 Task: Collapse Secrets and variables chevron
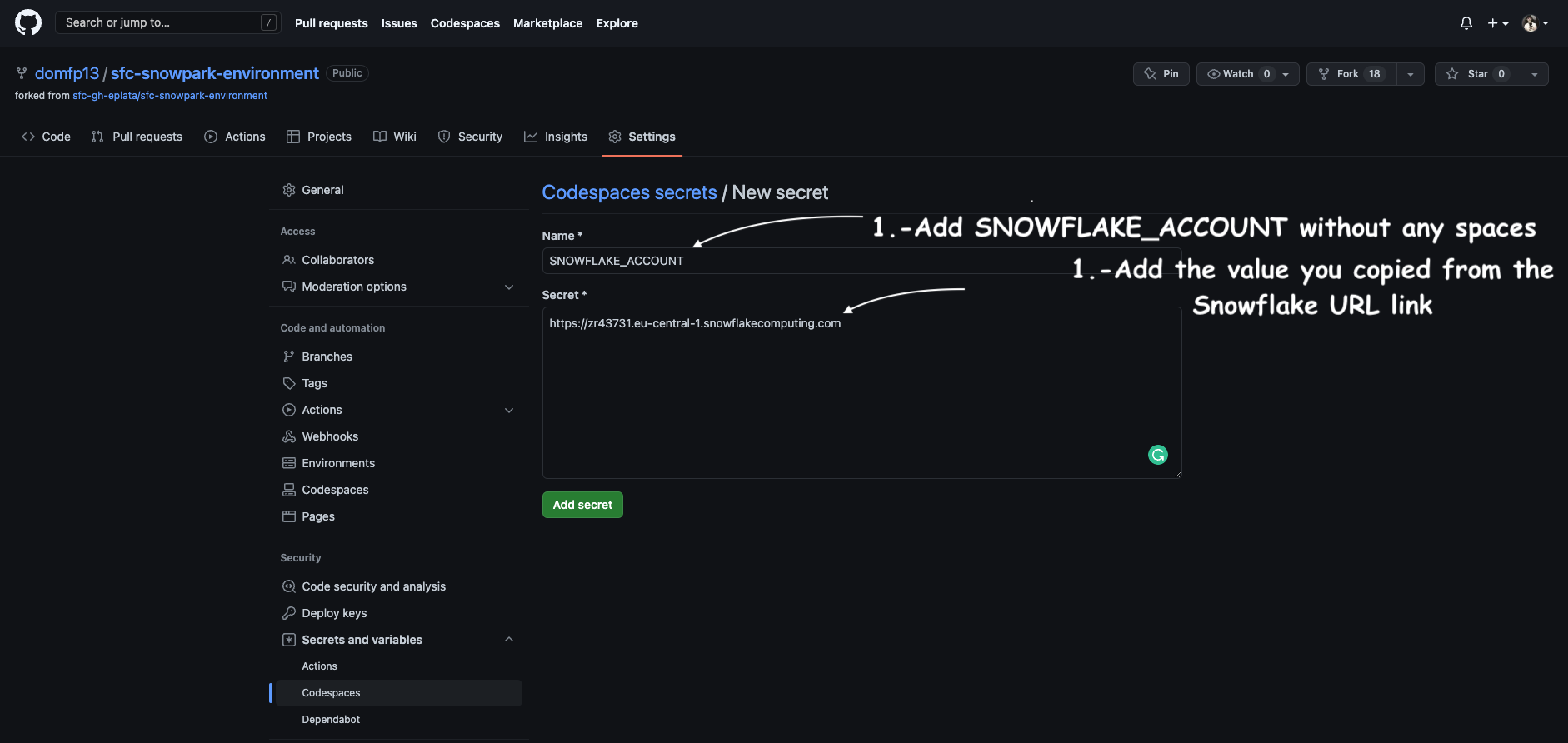click(509, 640)
